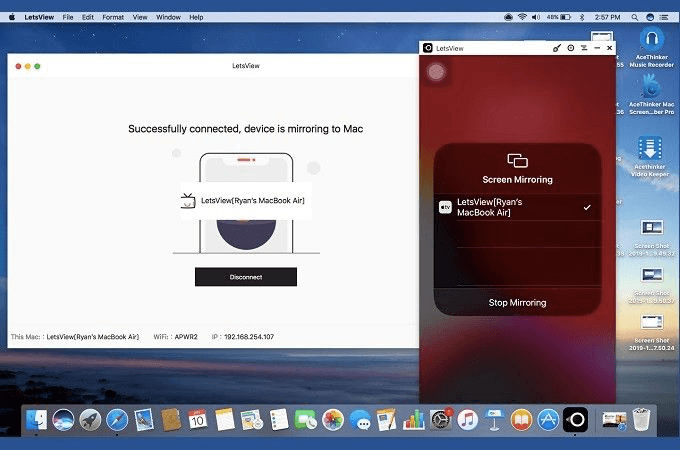The width and height of the screenshot is (680, 450).
Task: Click the Wi-Fi status icon in menu bar
Action: [x=522, y=17]
